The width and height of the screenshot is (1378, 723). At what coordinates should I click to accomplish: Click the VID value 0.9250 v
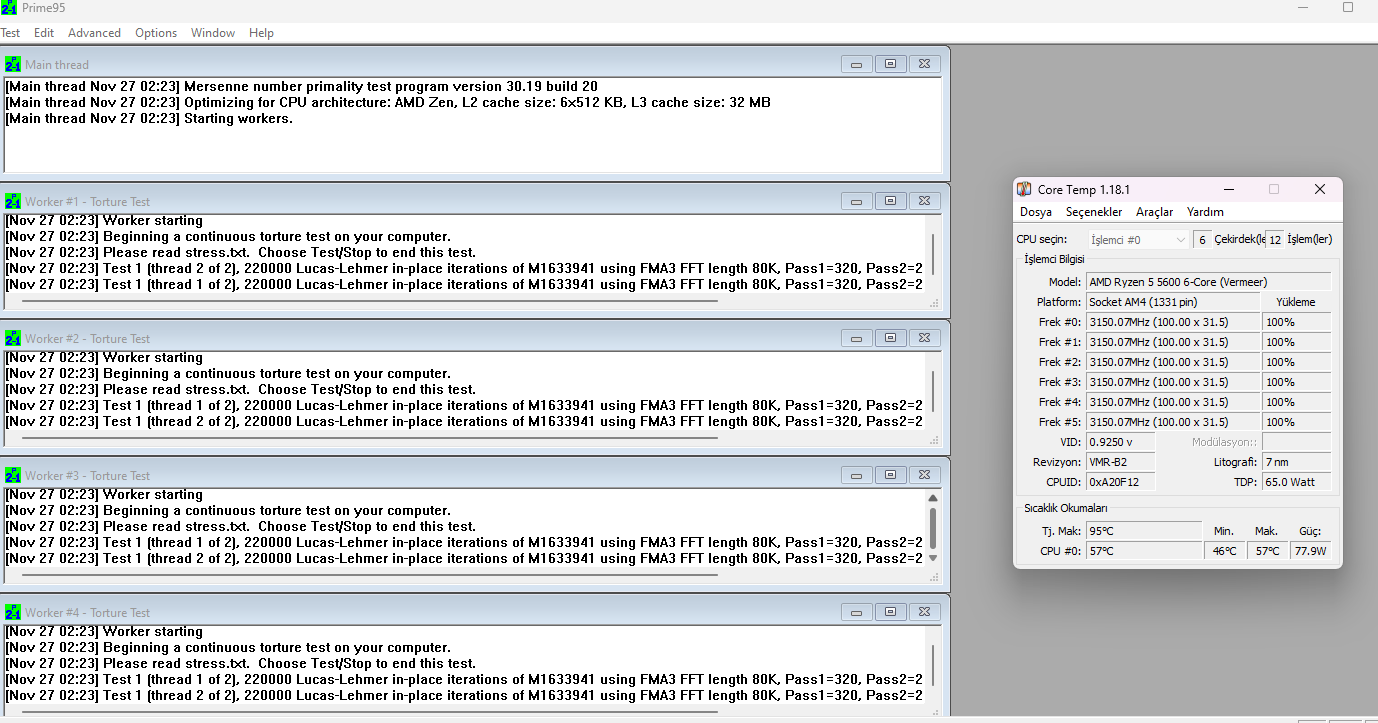(x=1120, y=442)
